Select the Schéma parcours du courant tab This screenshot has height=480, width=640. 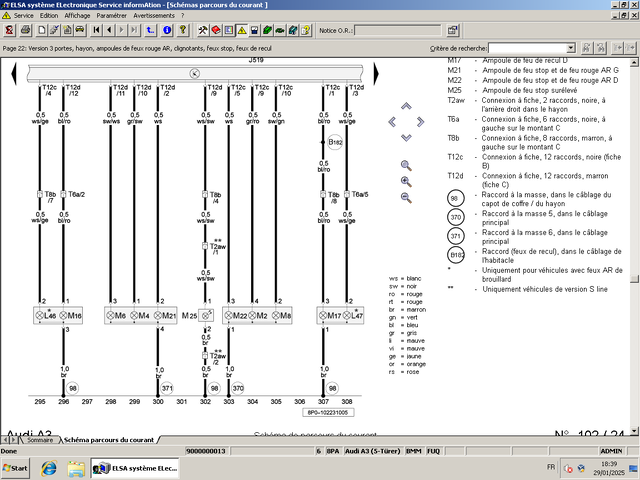coord(108,440)
